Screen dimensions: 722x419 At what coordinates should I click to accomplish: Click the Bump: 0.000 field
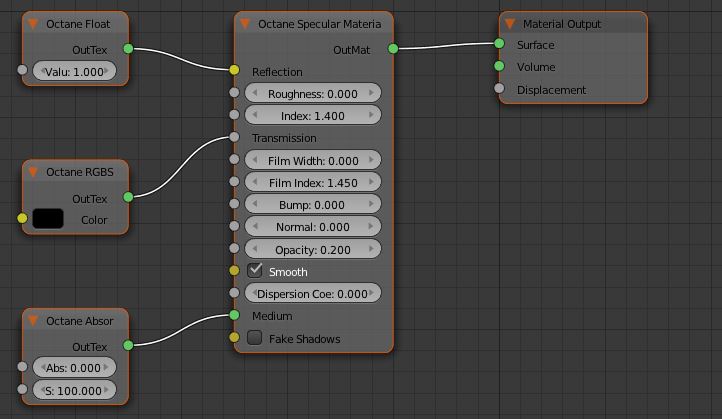(x=313, y=204)
